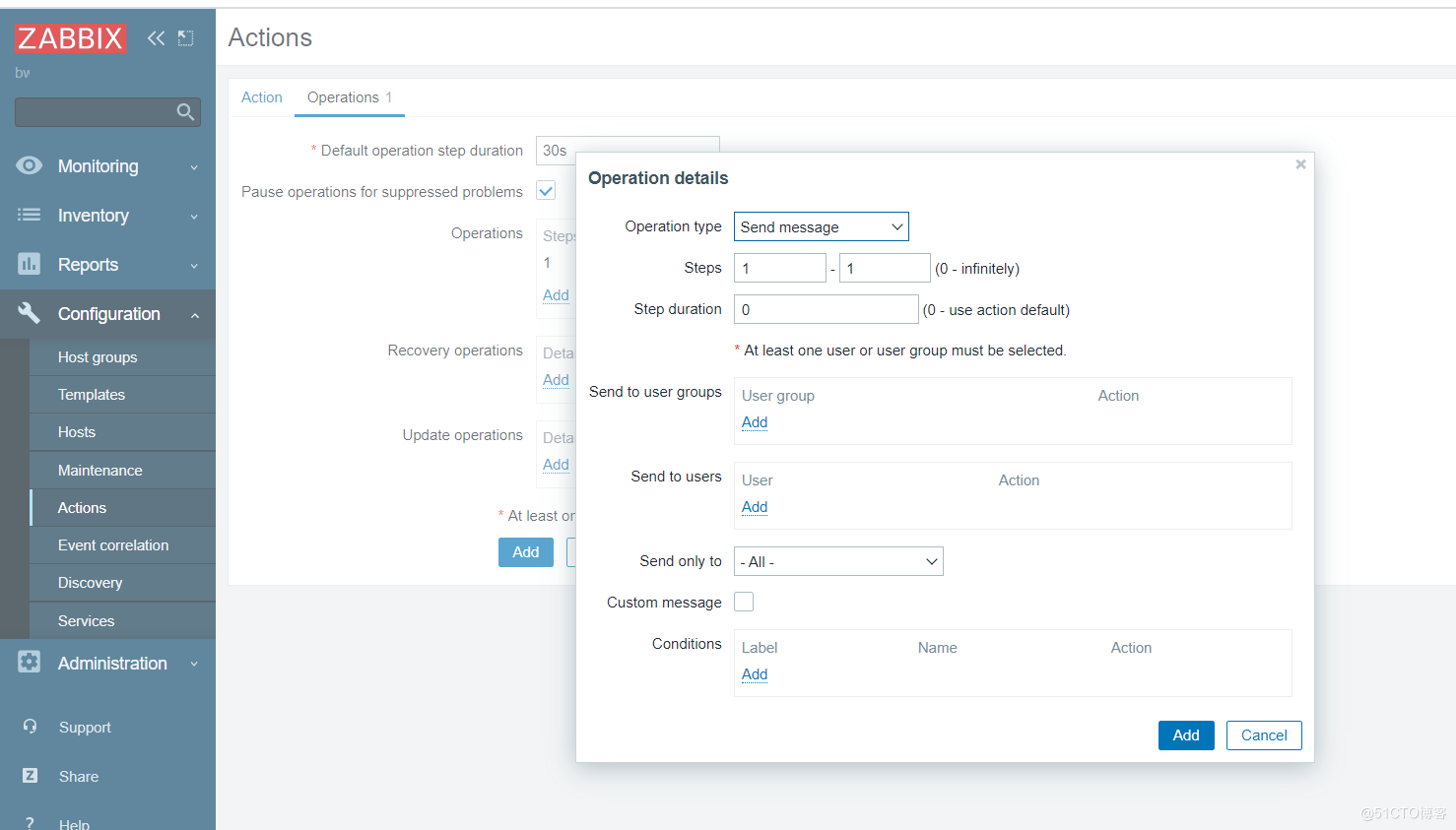Click Add link under Operations
Screen dimensions: 1456x830
pyautogui.click(x=556, y=295)
